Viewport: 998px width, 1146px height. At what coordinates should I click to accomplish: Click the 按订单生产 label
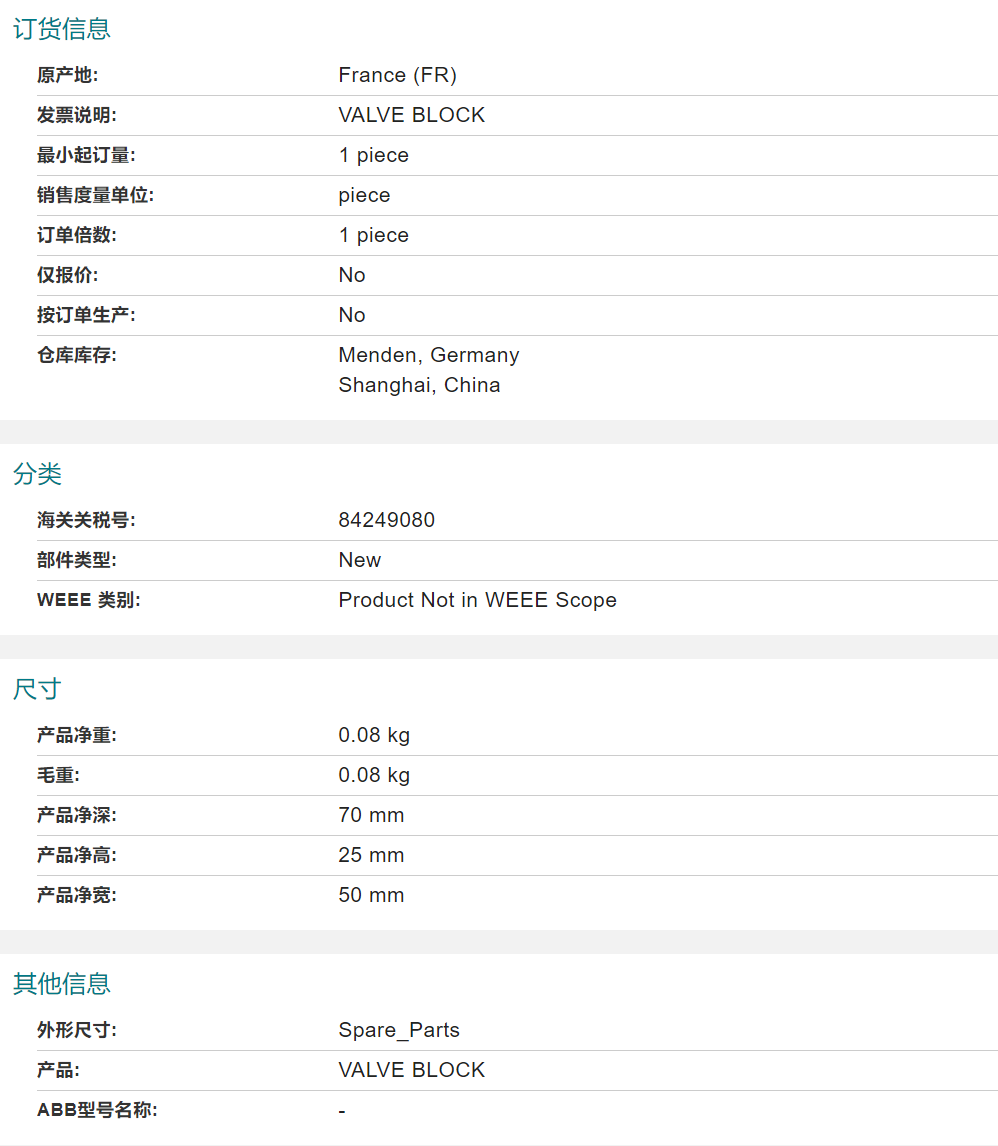(86, 315)
